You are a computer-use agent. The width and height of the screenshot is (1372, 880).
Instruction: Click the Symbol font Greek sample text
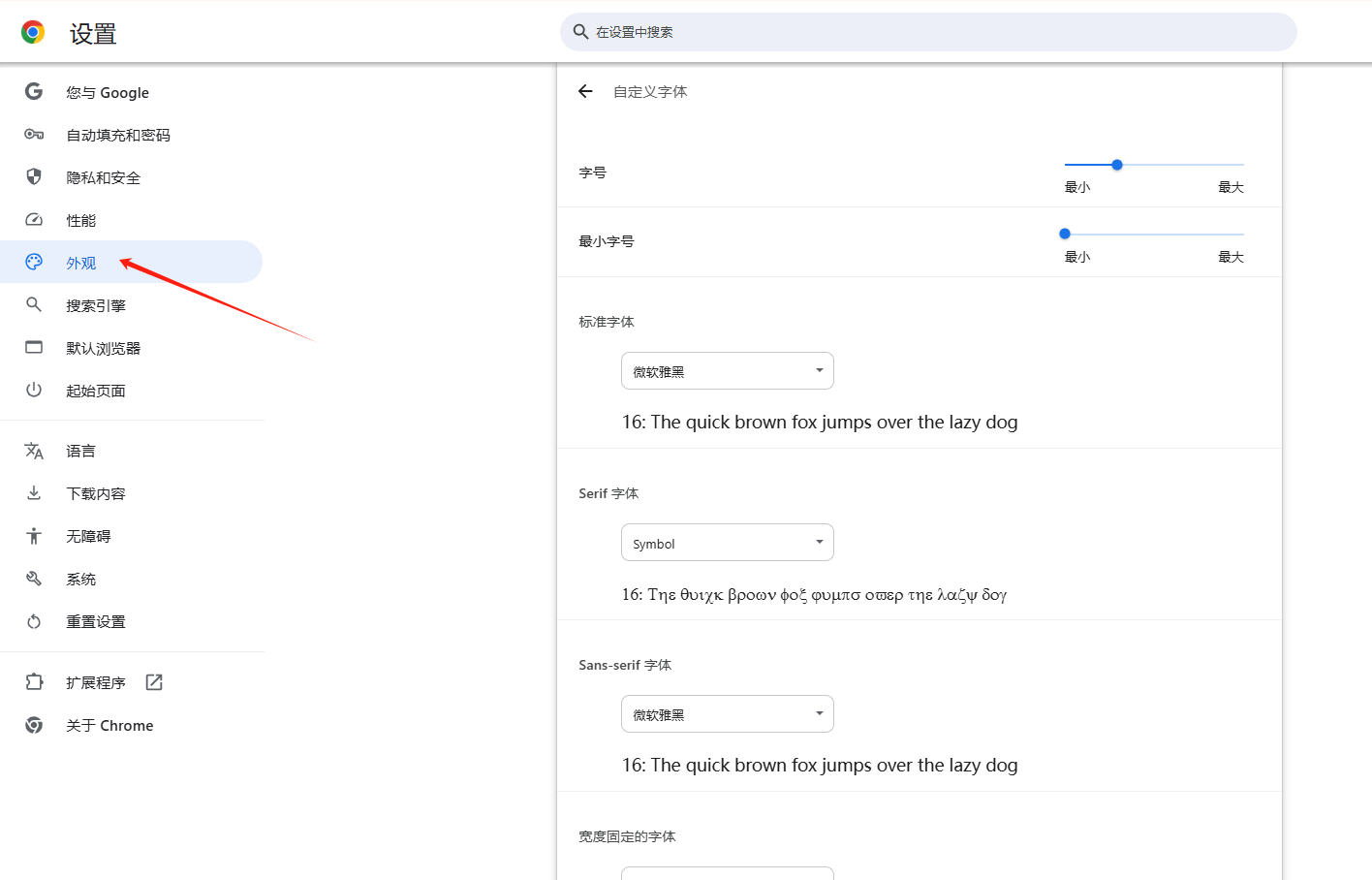pyautogui.click(x=814, y=594)
